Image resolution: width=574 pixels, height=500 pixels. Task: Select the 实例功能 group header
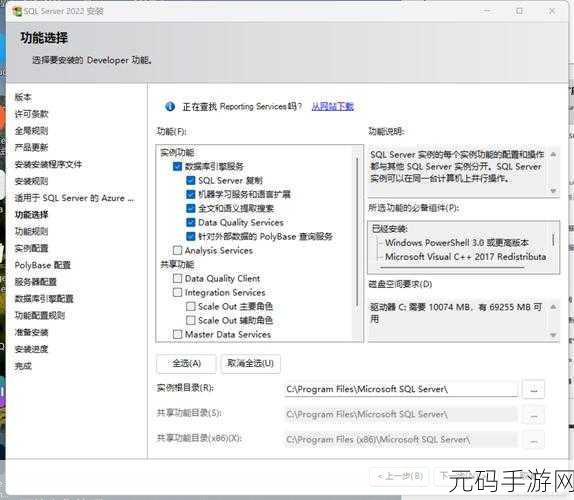coord(177,152)
